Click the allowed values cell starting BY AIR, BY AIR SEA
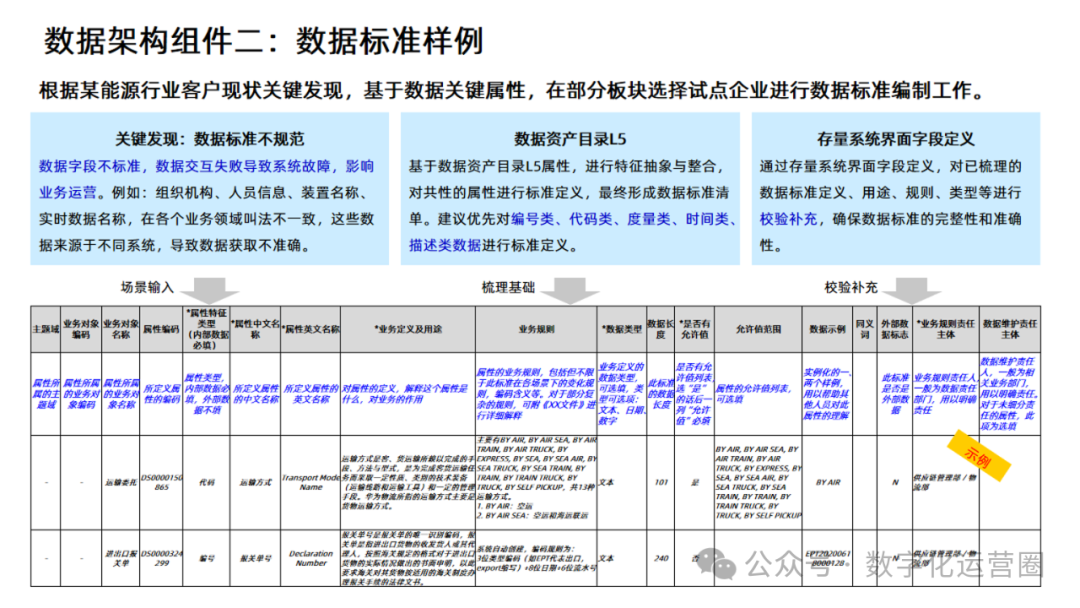Screen dimensions: 1080x608 pos(758,482)
